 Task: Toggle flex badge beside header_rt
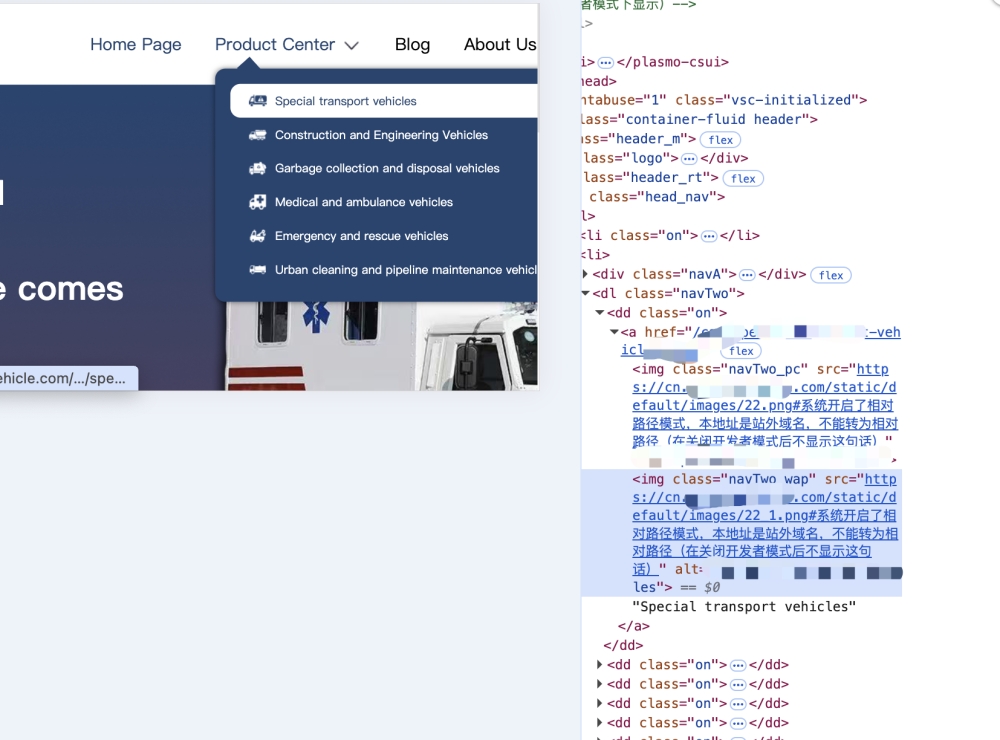tap(743, 179)
